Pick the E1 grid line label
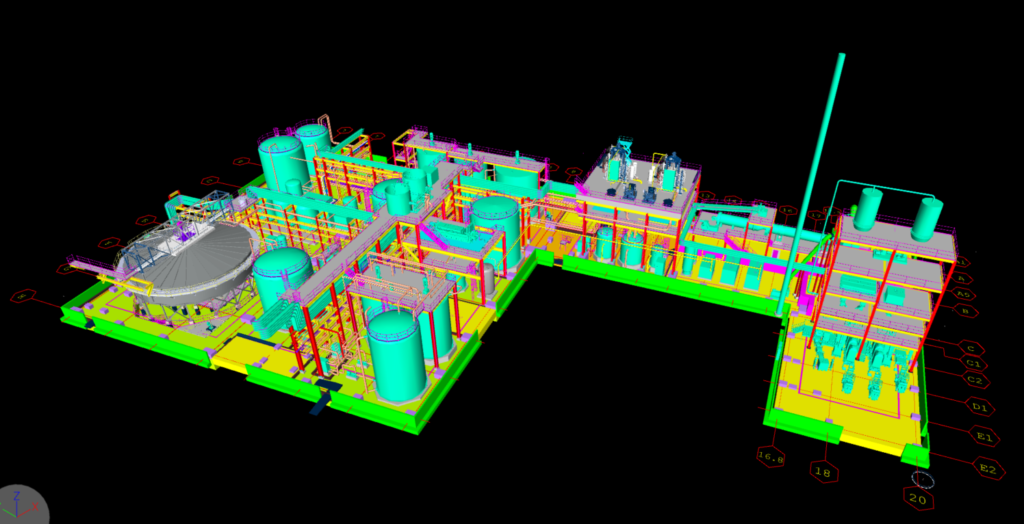Image resolution: width=1024 pixels, height=524 pixels. 984,436
